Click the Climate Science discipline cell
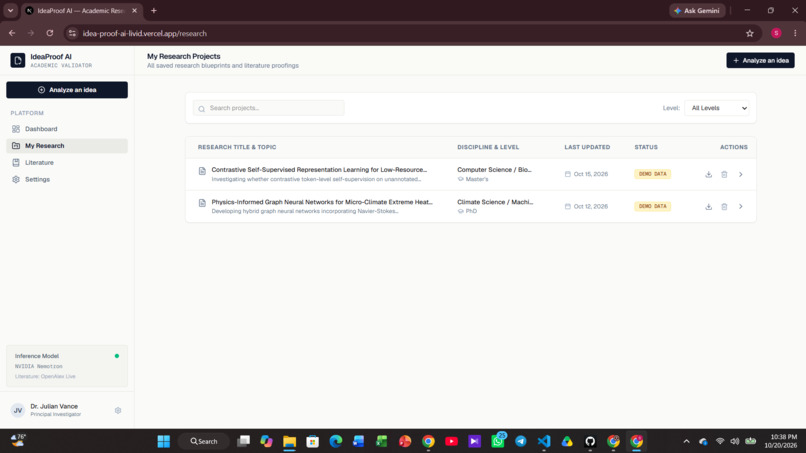Viewport: 806px width, 453px height. pos(495,202)
